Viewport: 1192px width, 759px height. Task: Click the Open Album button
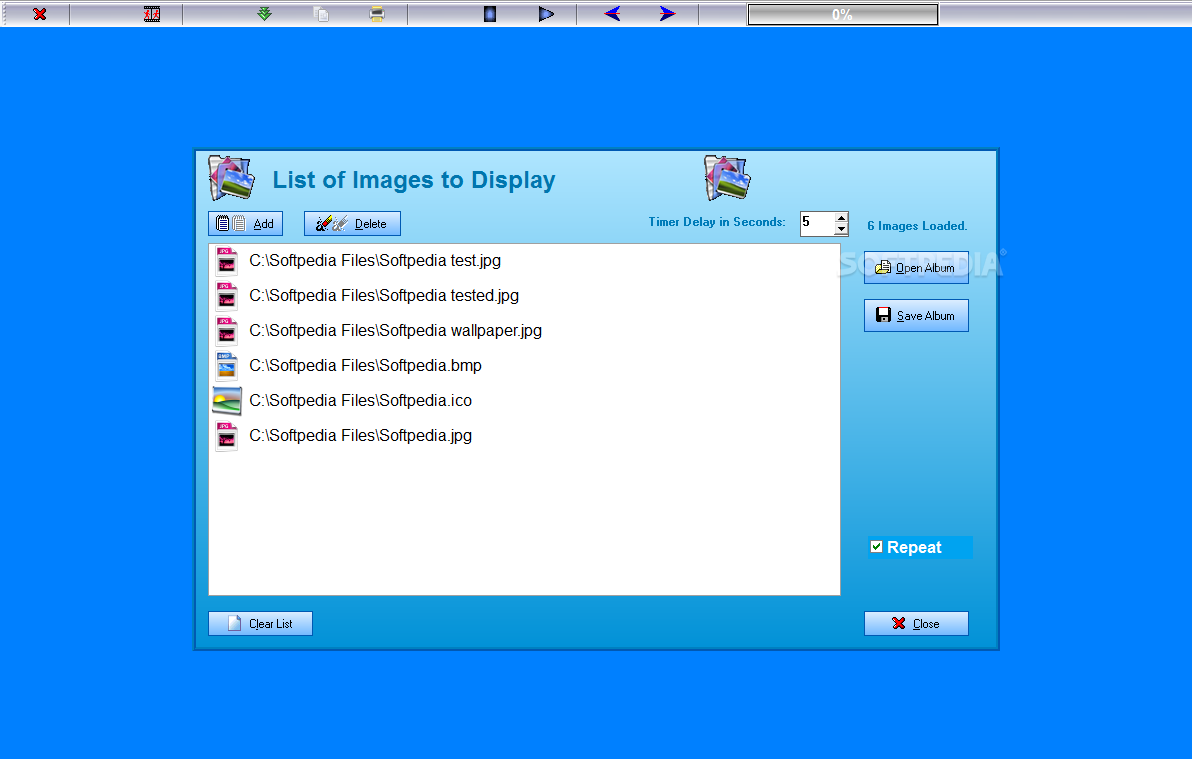click(x=916, y=268)
